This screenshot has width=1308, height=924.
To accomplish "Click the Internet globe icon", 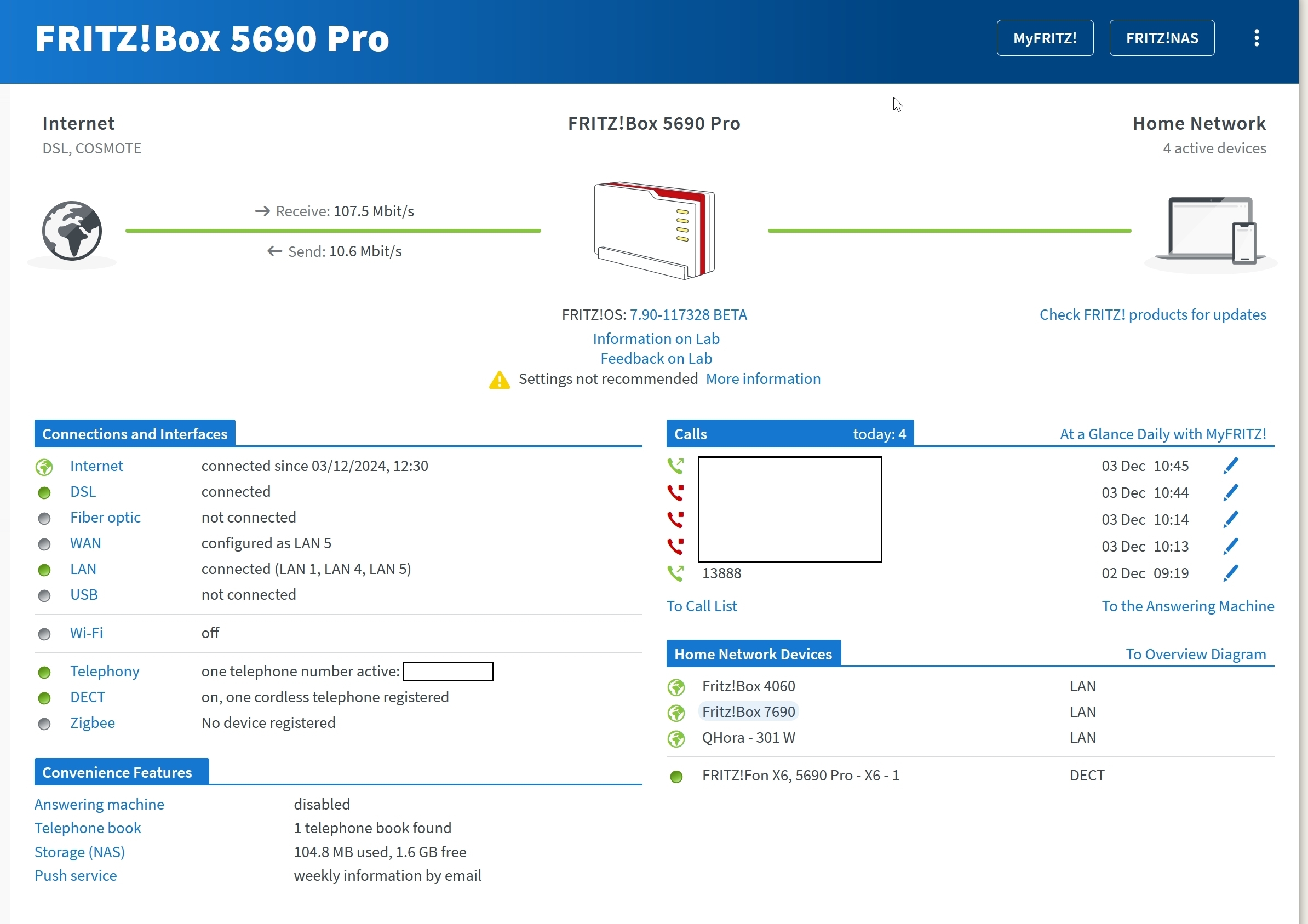I will (72, 231).
